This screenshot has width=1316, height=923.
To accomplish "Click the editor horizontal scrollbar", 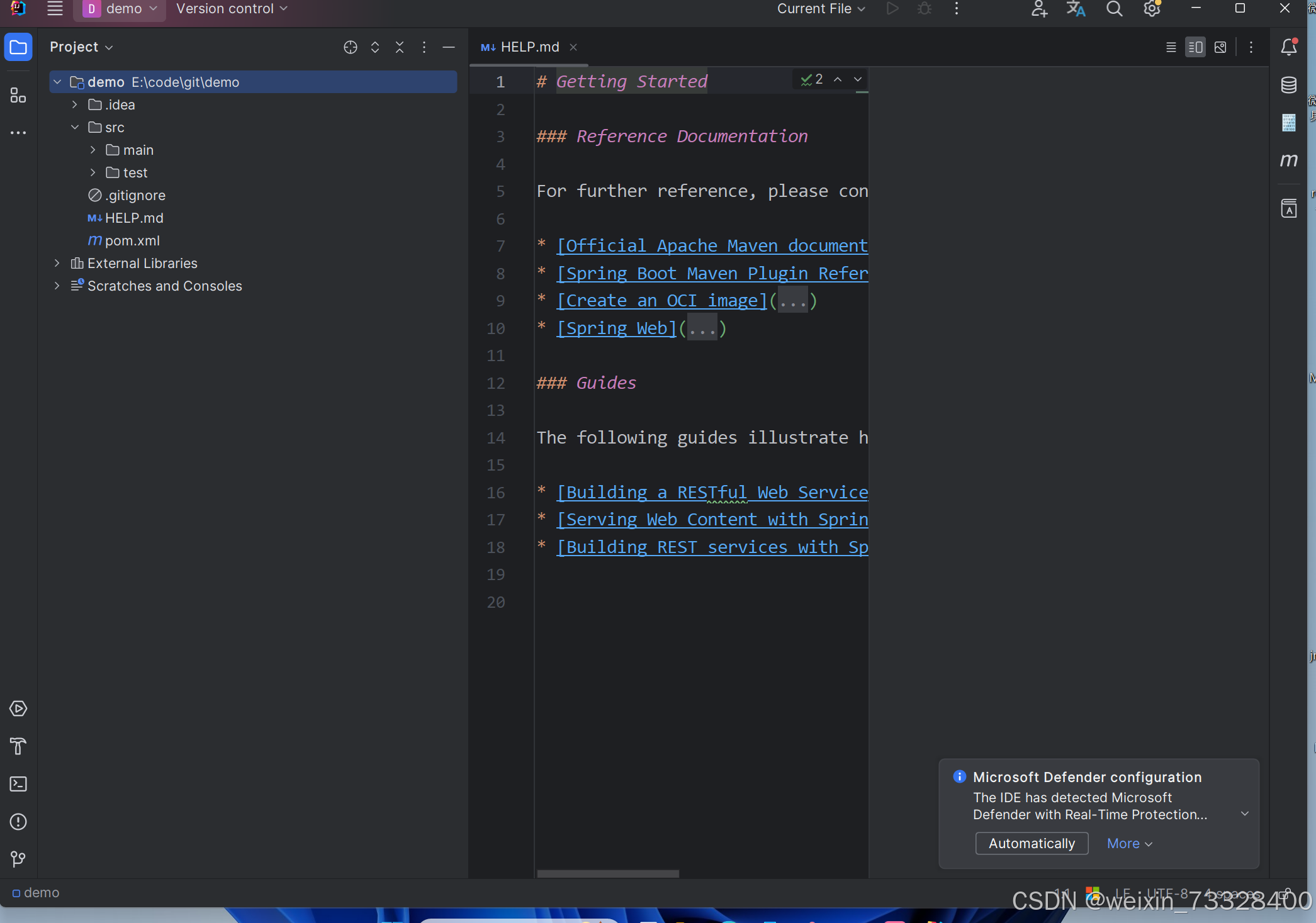I will pyautogui.click(x=607, y=874).
